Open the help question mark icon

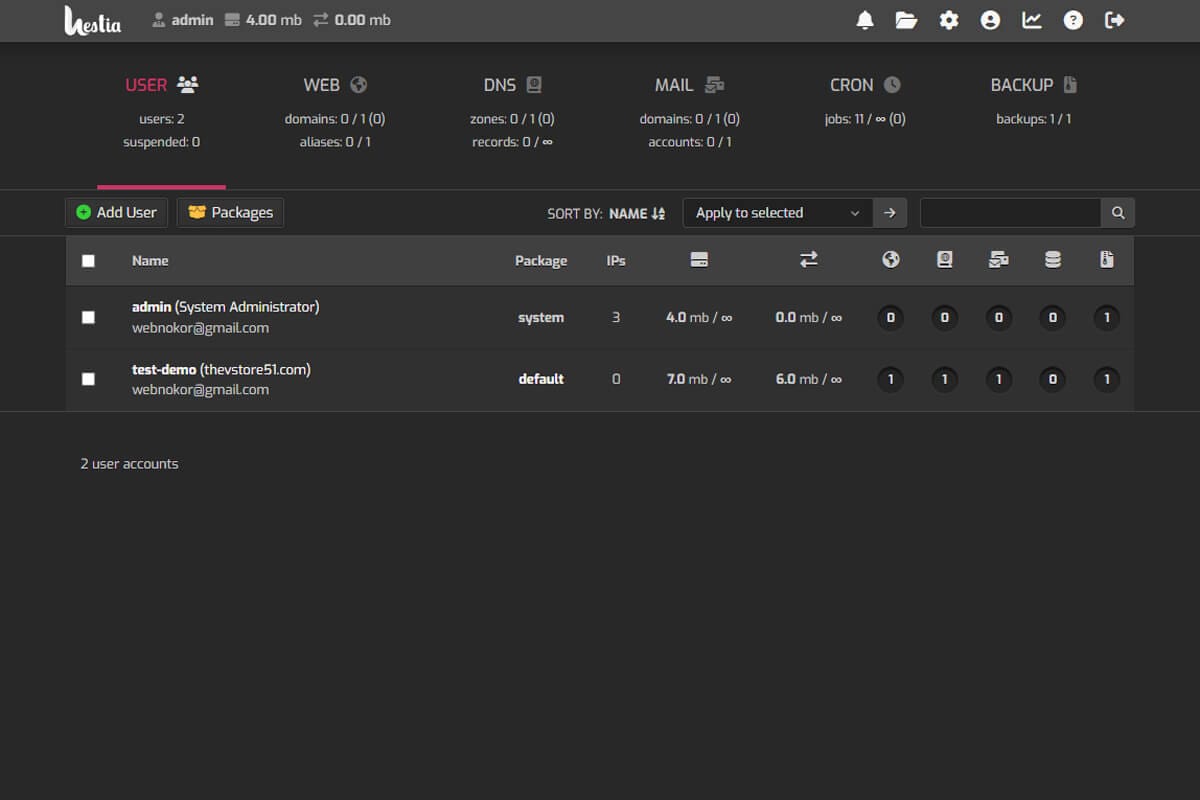pyautogui.click(x=1073, y=20)
